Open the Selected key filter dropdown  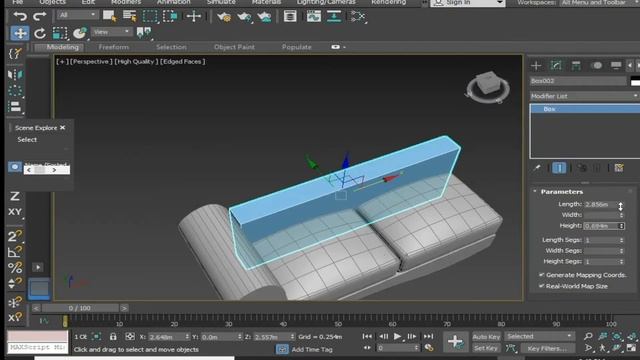539,336
